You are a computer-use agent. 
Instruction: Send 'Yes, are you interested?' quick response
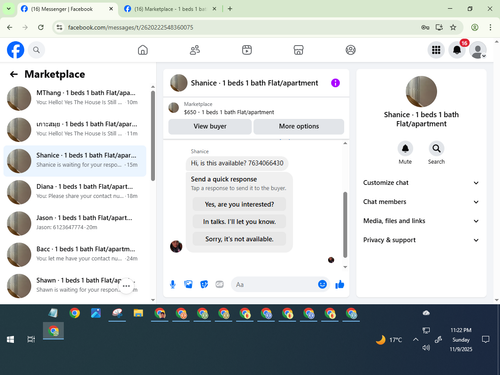(239, 204)
